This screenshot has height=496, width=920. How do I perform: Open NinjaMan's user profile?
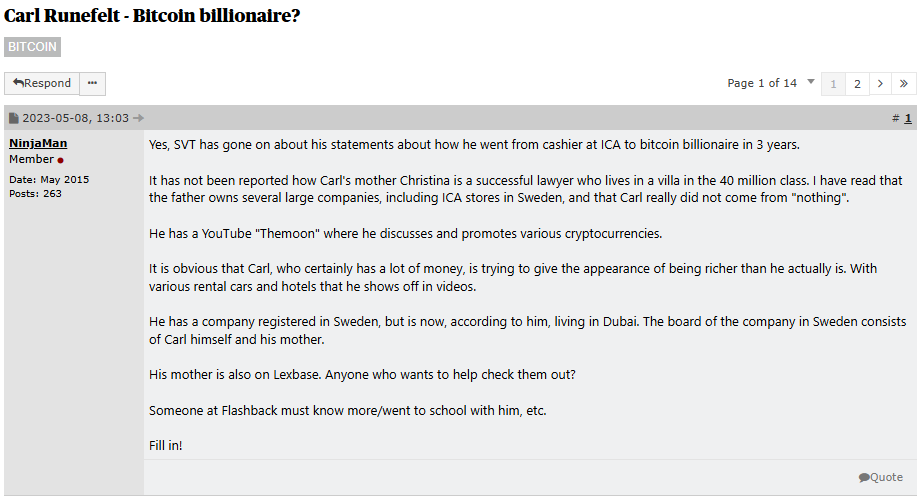(38, 143)
